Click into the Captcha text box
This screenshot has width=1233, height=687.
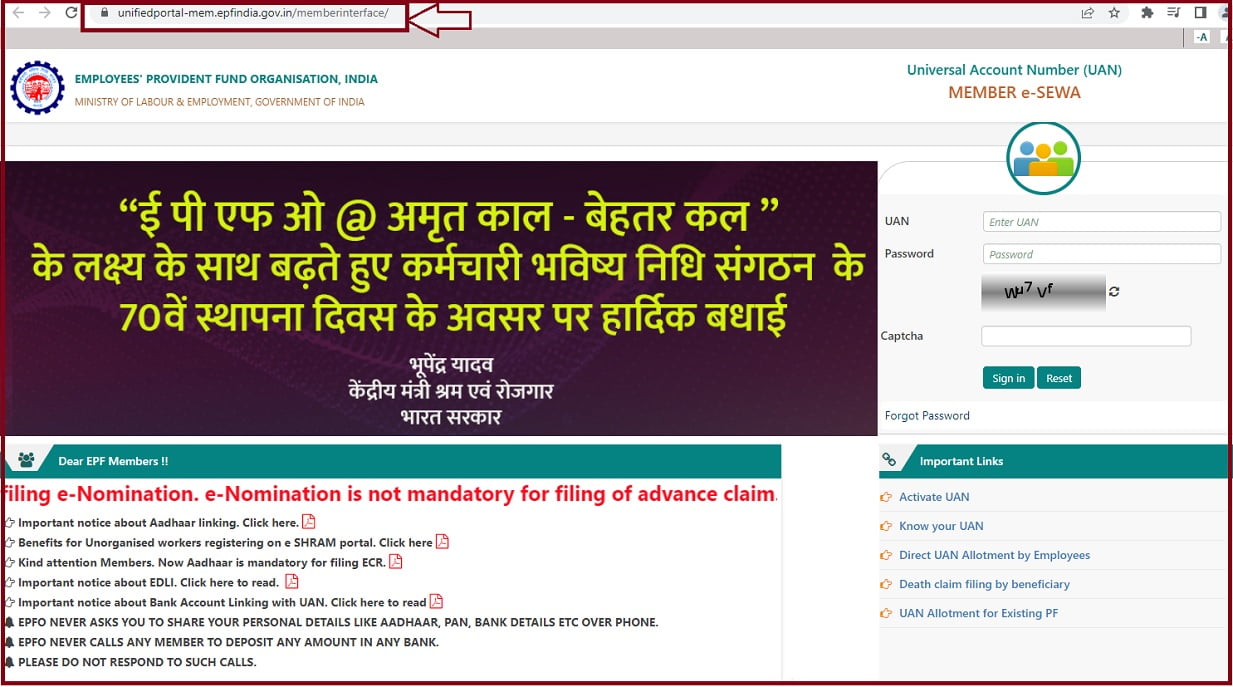(1086, 336)
